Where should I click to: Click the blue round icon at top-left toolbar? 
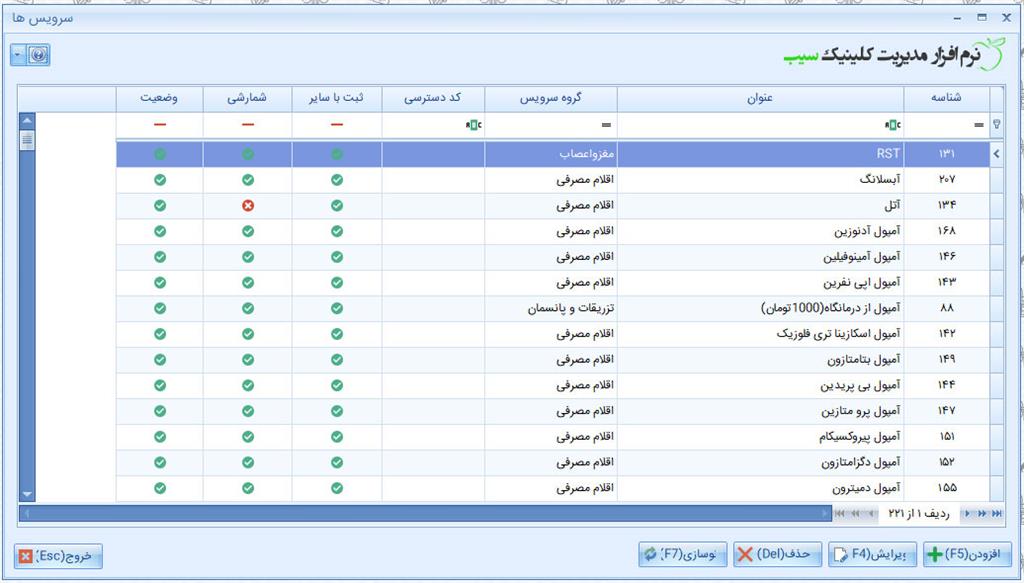[x=38, y=55]
